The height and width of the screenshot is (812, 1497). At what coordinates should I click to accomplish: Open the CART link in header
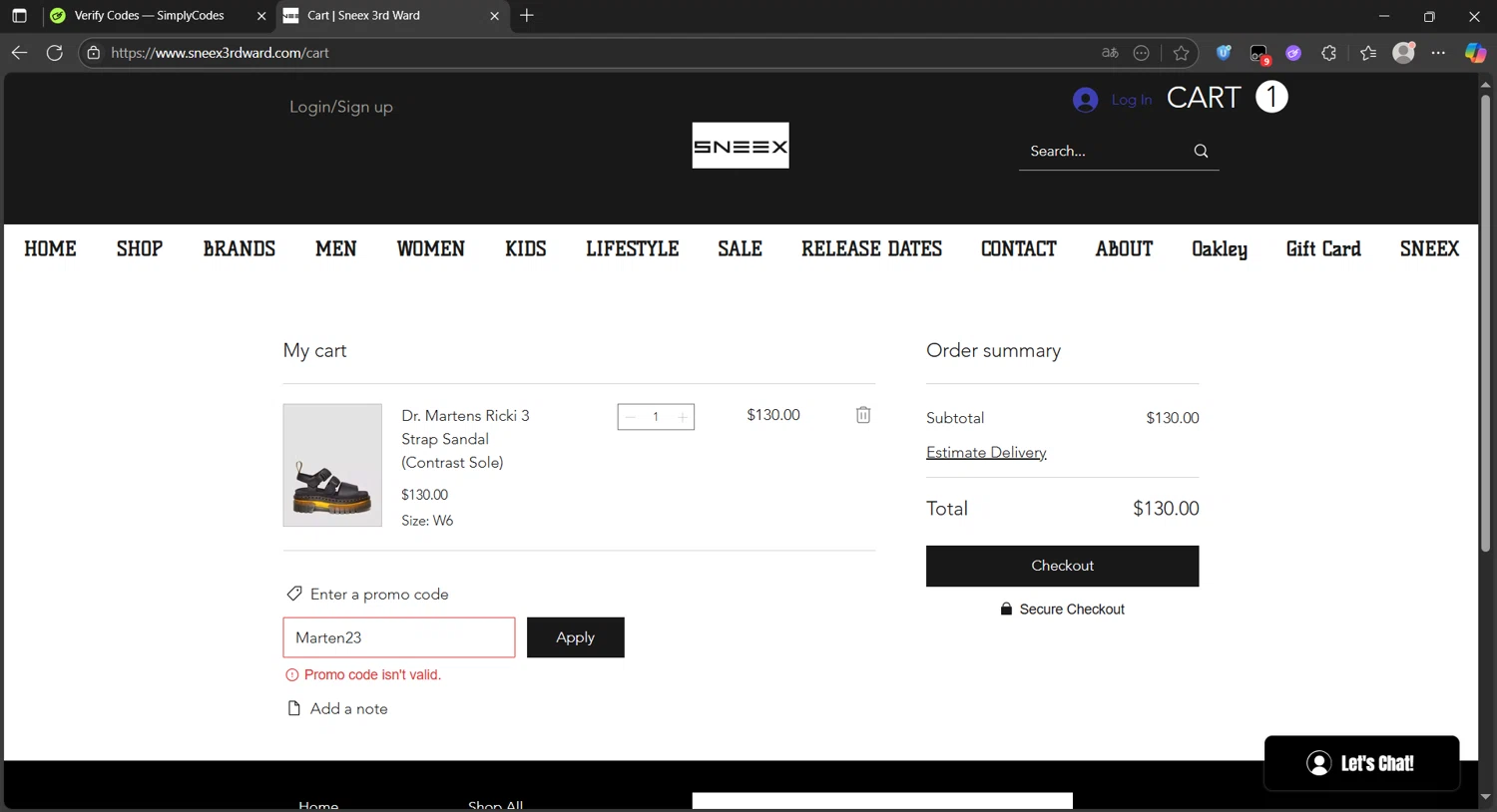(1204, 98)
